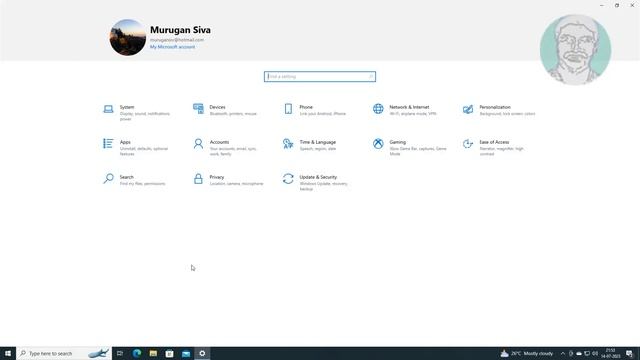Open Task View from the taskbar

coord(120,353)
